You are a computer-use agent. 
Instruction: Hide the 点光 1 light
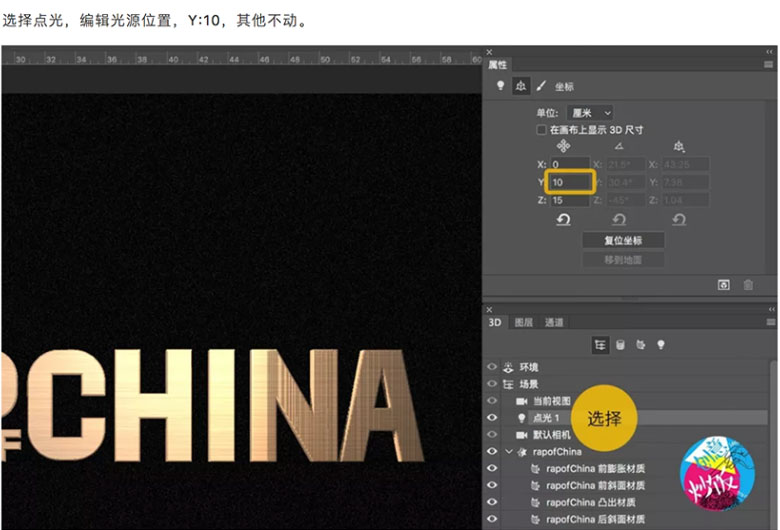point(491,418)
